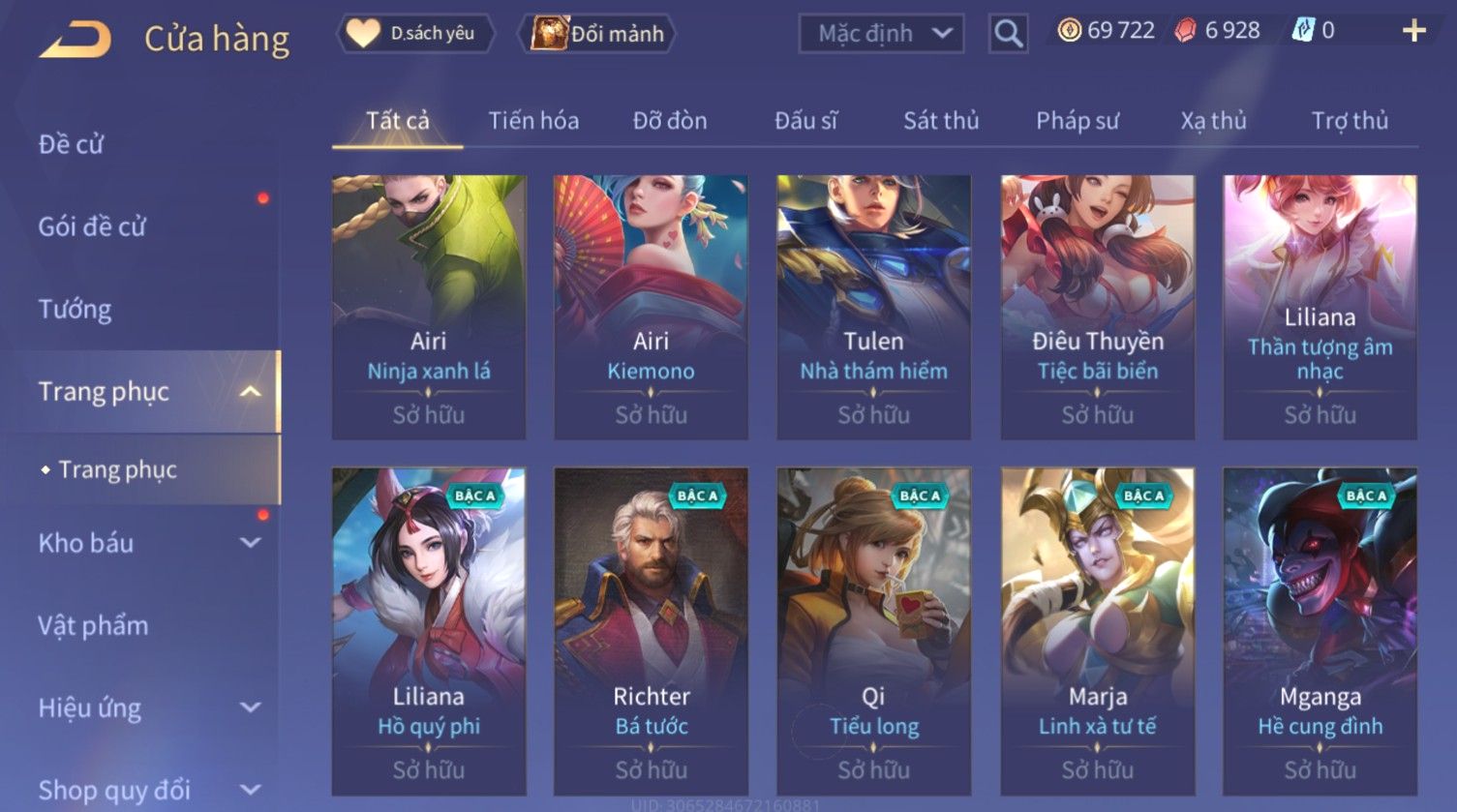
Task: Collapse the Trang phục sidebar section
Action: [251, 391]
